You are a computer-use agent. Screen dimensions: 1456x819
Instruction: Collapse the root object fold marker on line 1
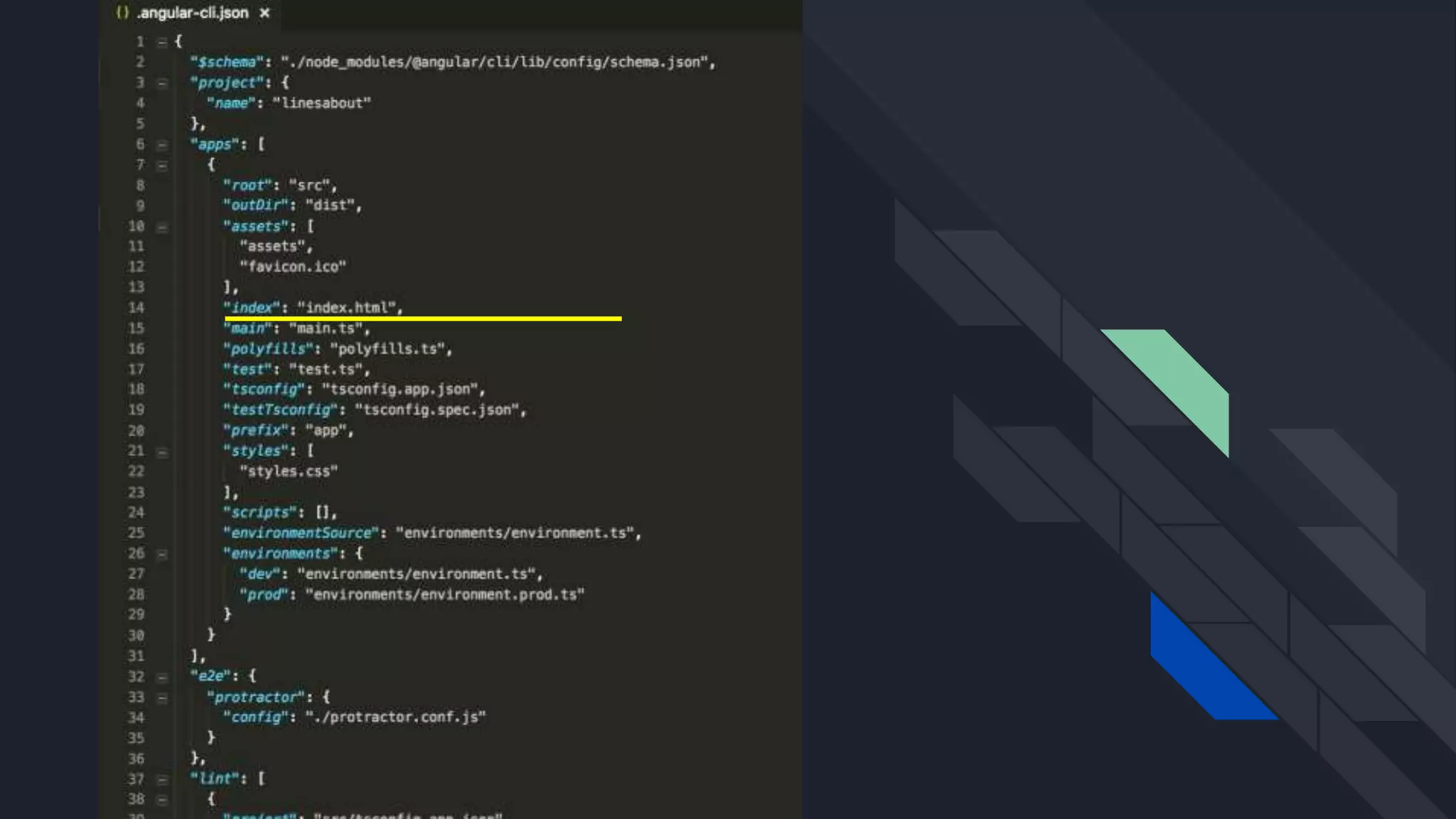coord(162,42)
